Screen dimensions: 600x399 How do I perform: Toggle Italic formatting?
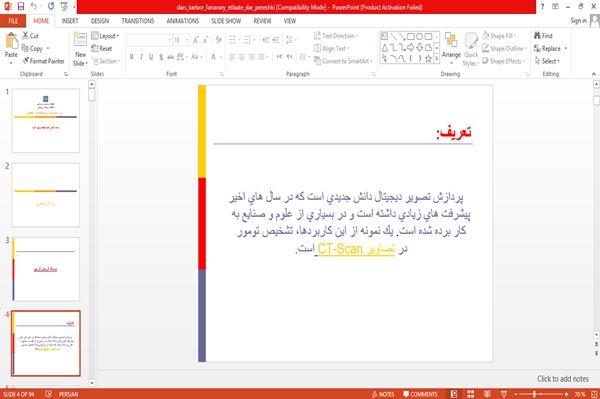pyautogui.click(x=142, y=57)
